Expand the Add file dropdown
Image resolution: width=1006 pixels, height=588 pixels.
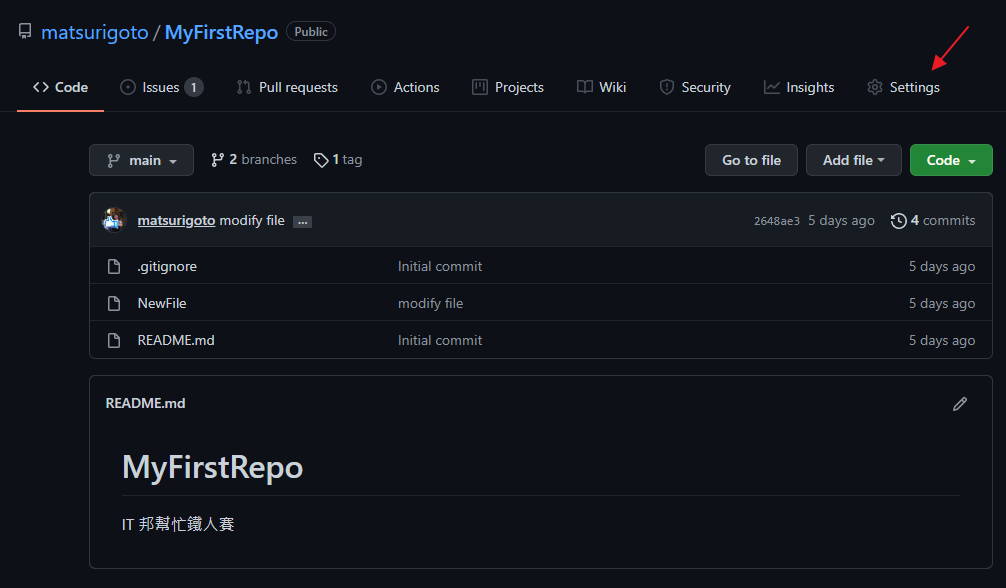[853, 160]
